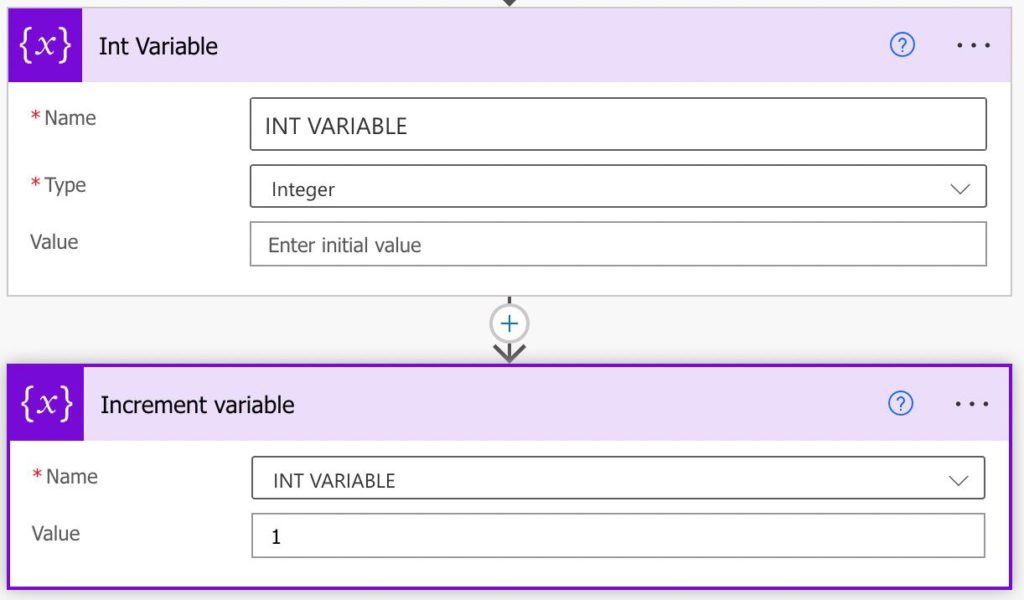Click the {x} icon on Increment variable card
The width and height of the screenshot is (1024, 600).
click(x=44, y=404)
